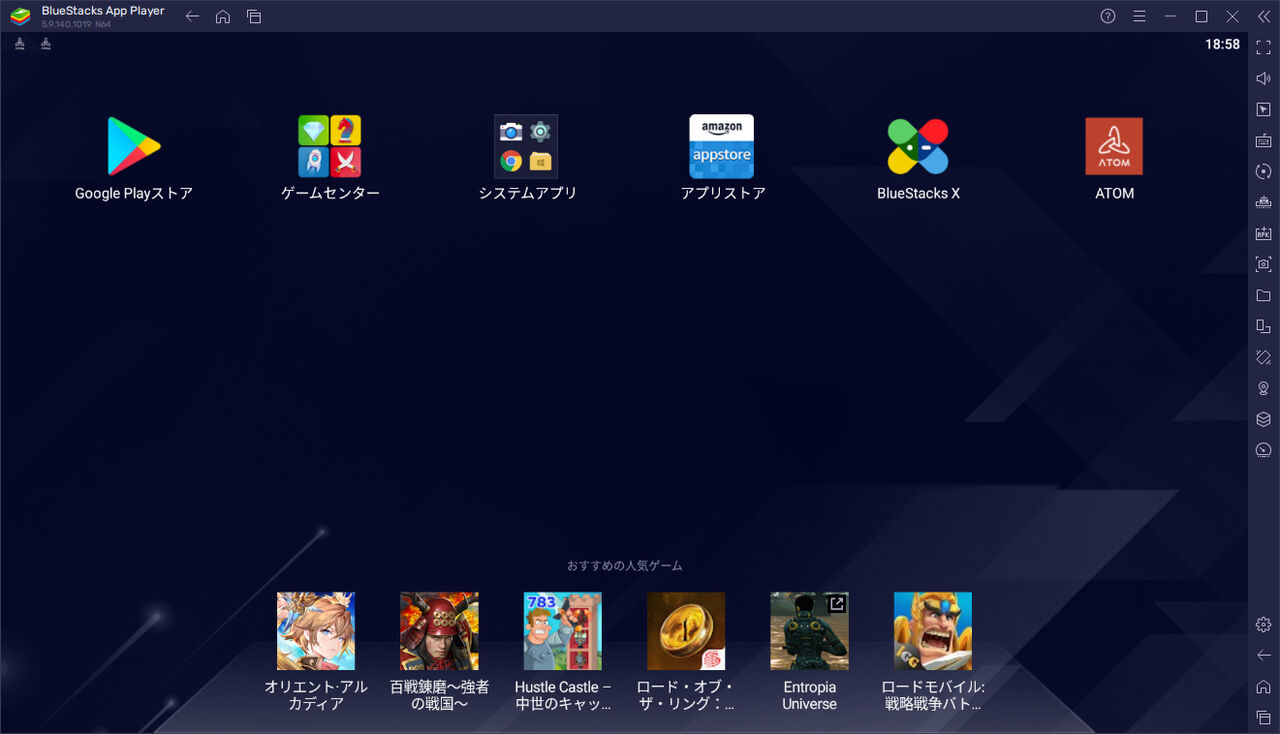Enter full screen mode from the side toolbar
The width and height of the screenshot is (1280, 734).
(1264, 47)
